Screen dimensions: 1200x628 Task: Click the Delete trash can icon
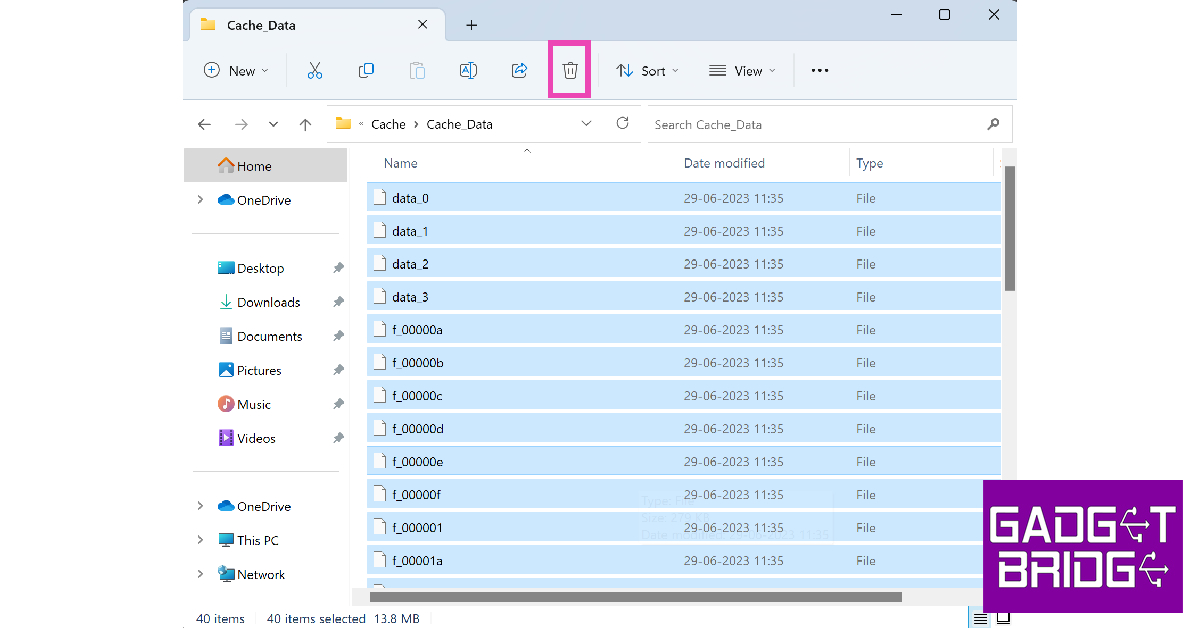tap(570, 70)
